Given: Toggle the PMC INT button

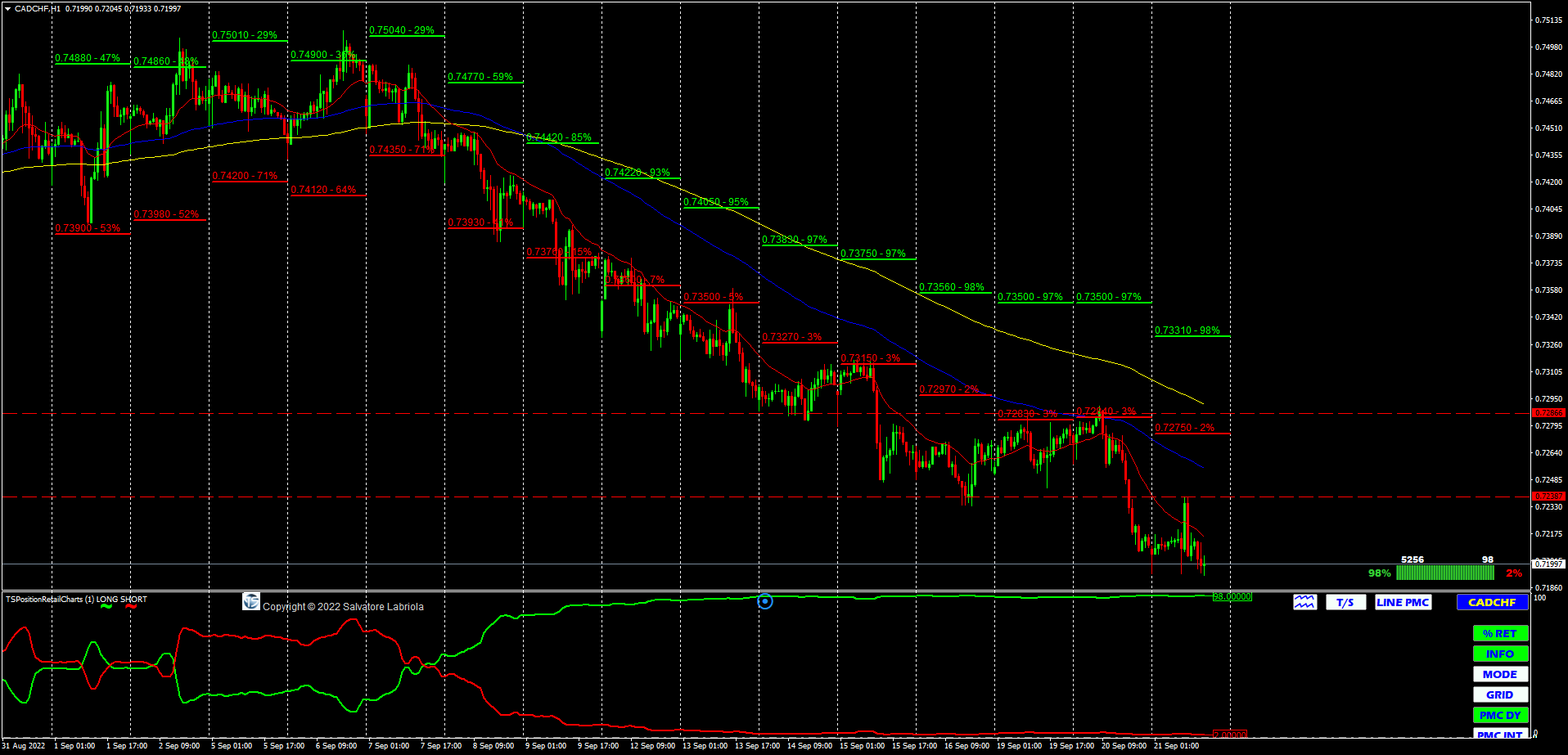Looking at the screenshot, I should [1500, 734].
